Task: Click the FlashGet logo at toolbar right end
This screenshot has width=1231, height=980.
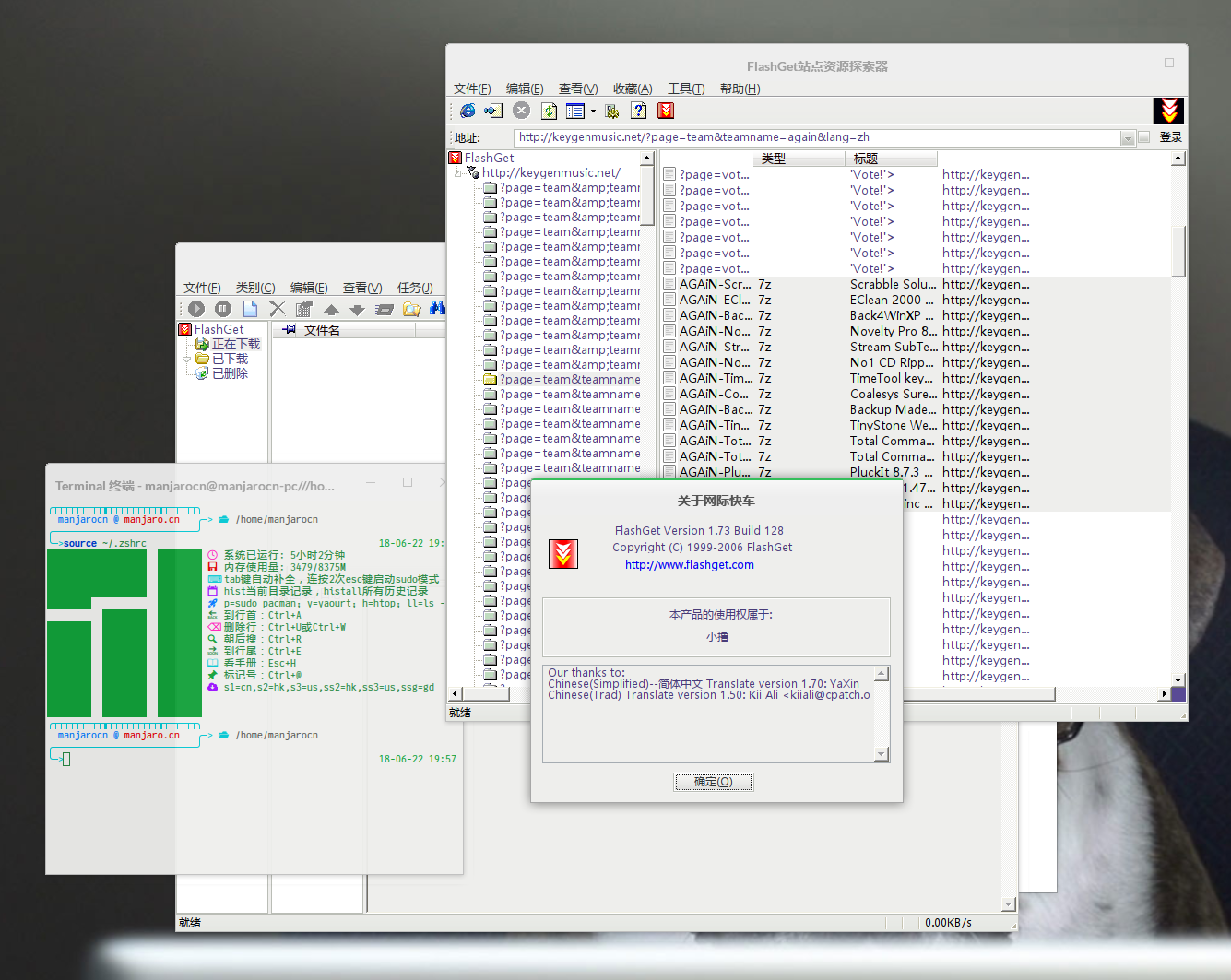Action: tap(1168, 111)
